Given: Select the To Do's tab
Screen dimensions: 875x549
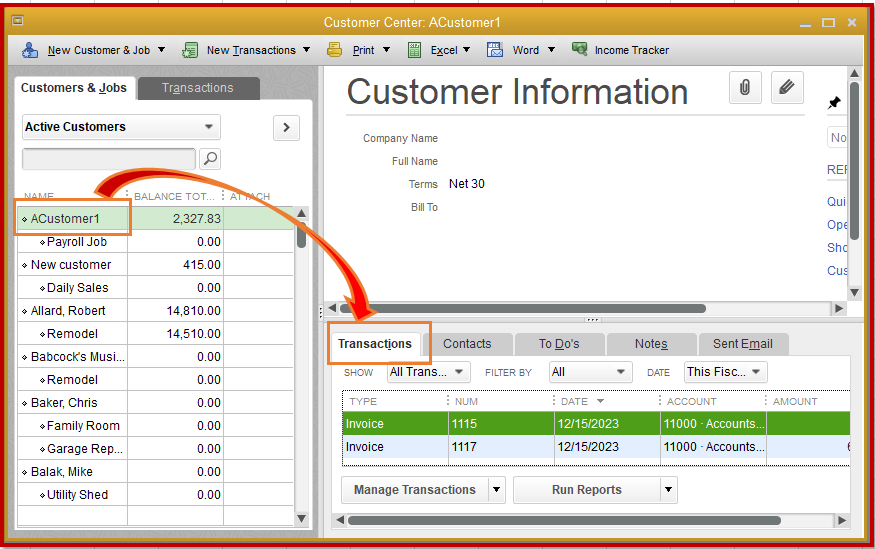Looking at the screenshot, I should 559,344.
